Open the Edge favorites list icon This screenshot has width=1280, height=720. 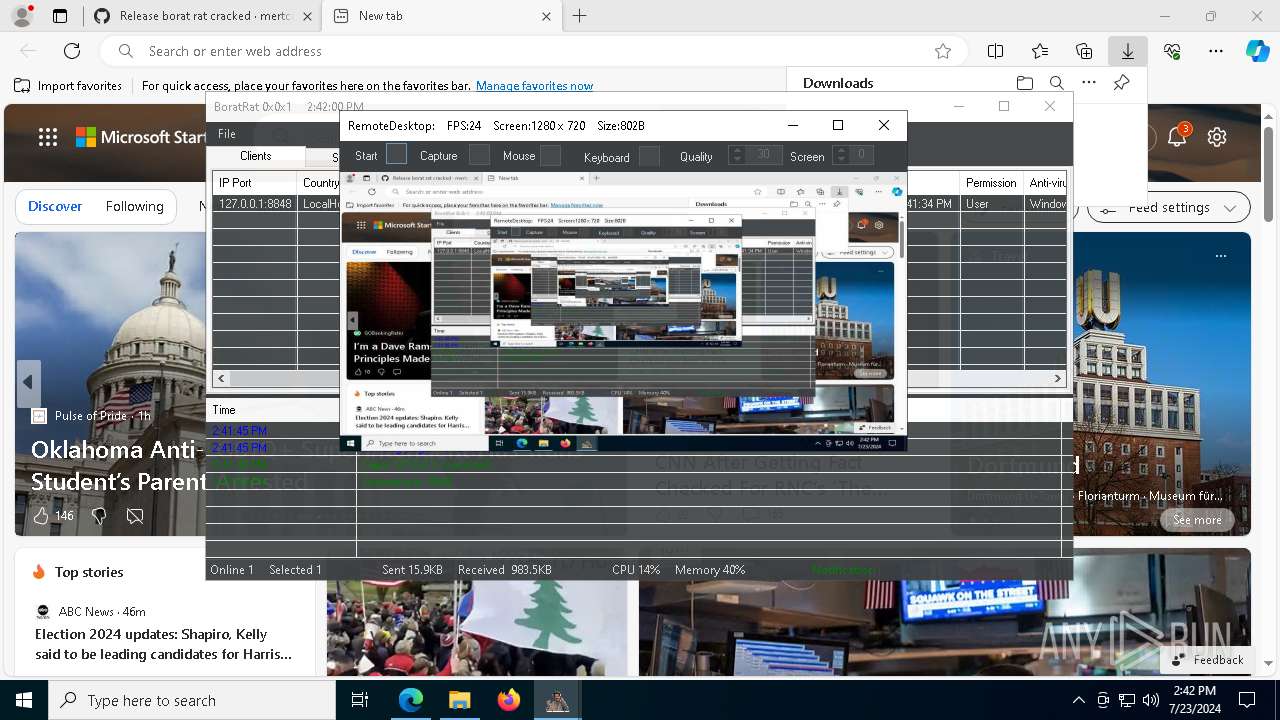(x=1040, y=51)
